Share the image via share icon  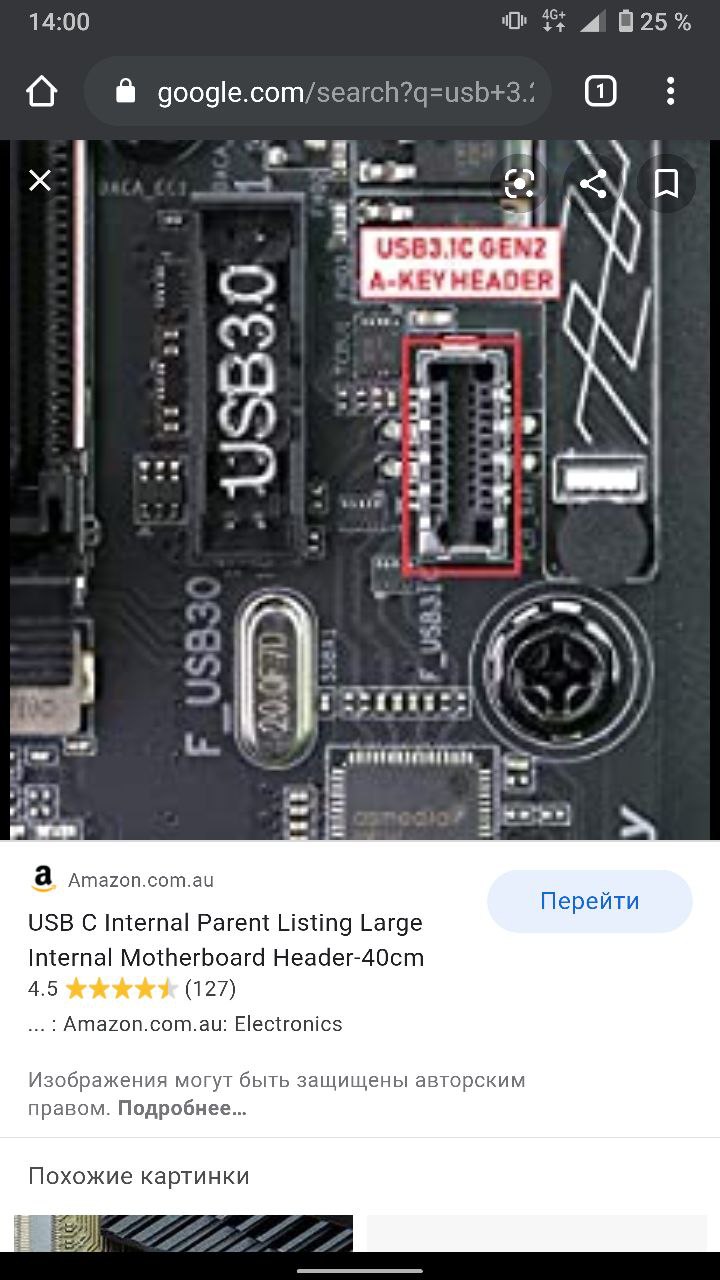(x=593, y=183)
